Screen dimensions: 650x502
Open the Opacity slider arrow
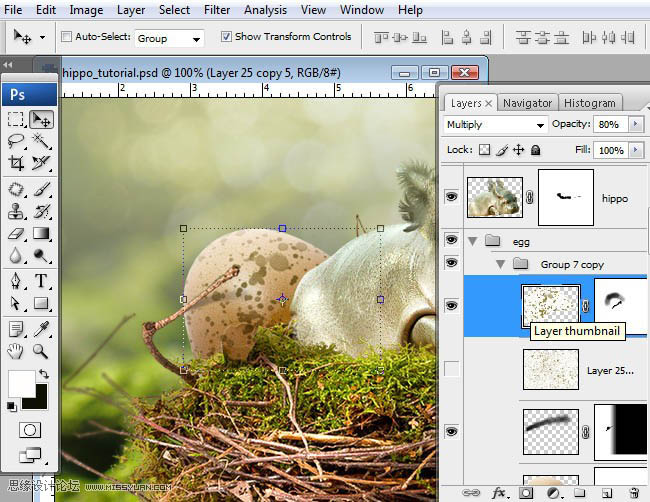tap(636, 124)
